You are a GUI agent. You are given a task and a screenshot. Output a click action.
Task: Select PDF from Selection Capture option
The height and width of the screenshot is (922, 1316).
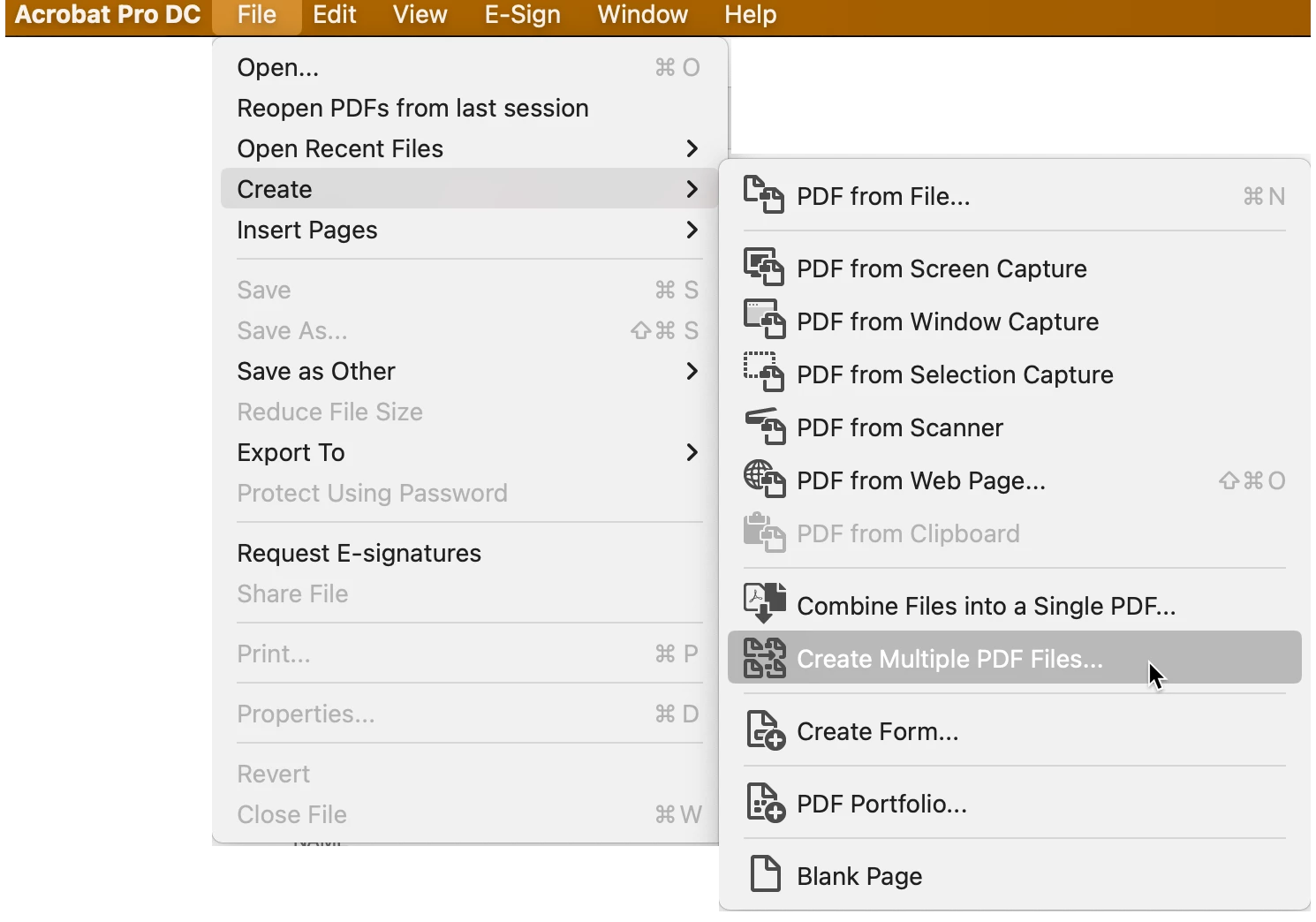point(1014,374)
